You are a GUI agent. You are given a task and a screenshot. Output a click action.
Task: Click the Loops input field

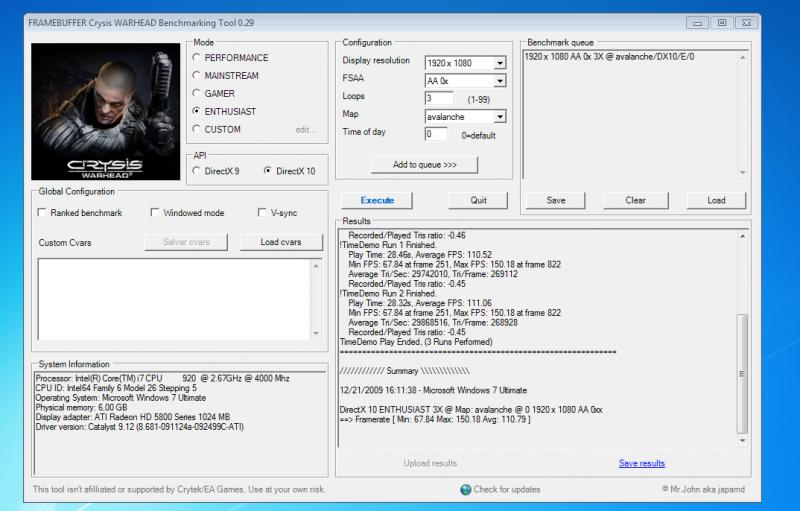[439, 98]
